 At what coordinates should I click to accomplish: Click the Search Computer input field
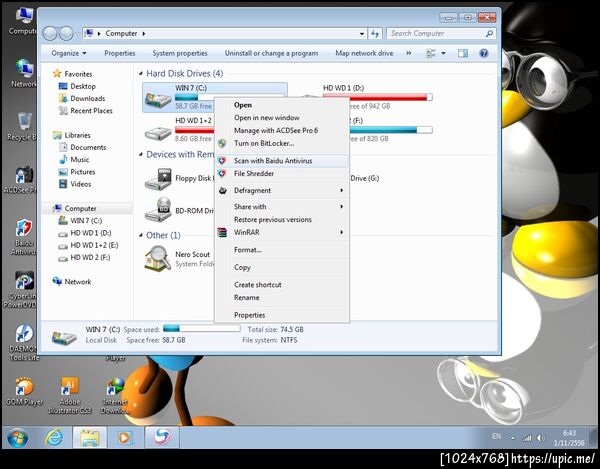point(436,34)
